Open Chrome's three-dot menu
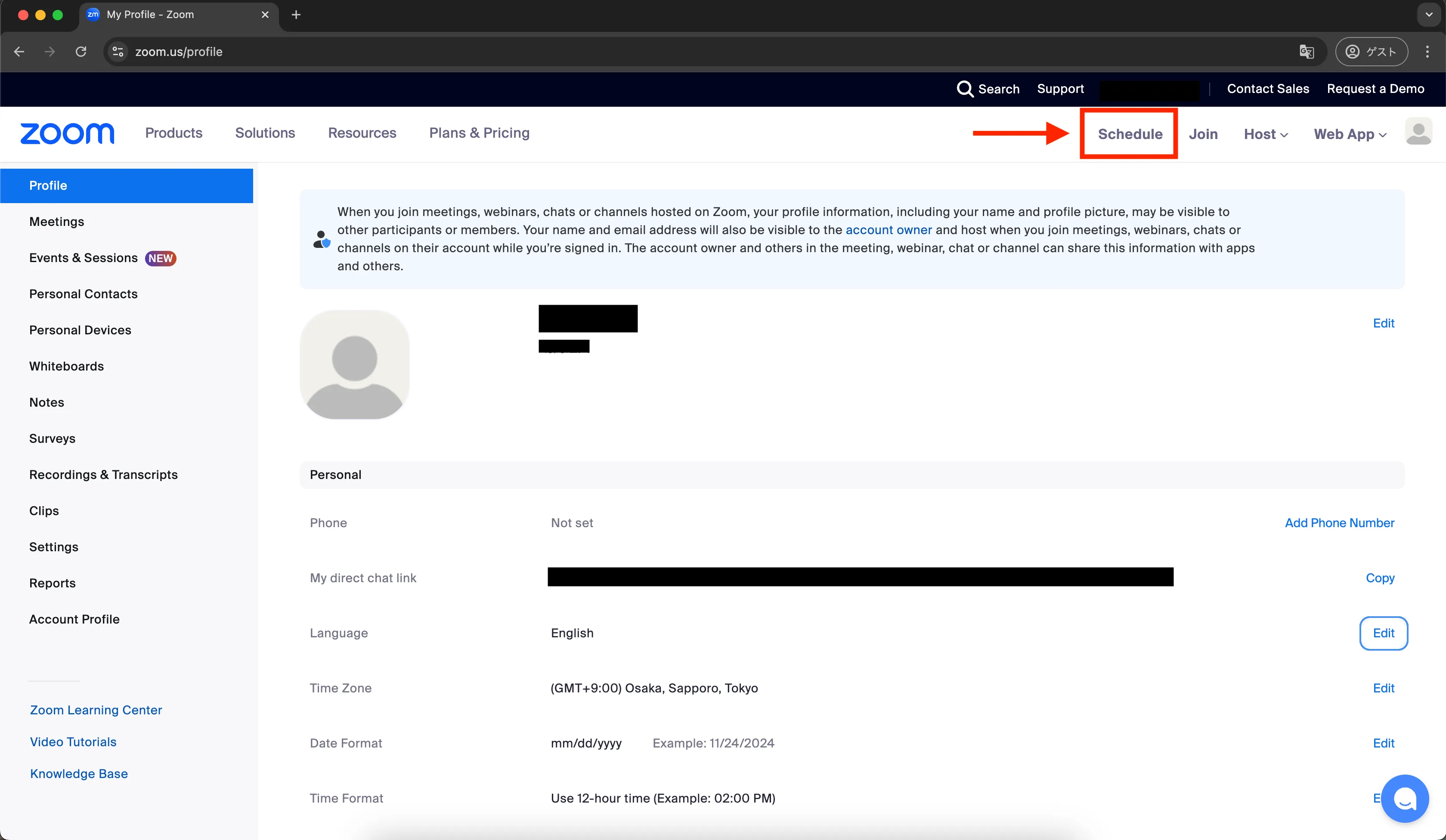The width and height of the screenshot is (1446, 840). pos(1427,52)
